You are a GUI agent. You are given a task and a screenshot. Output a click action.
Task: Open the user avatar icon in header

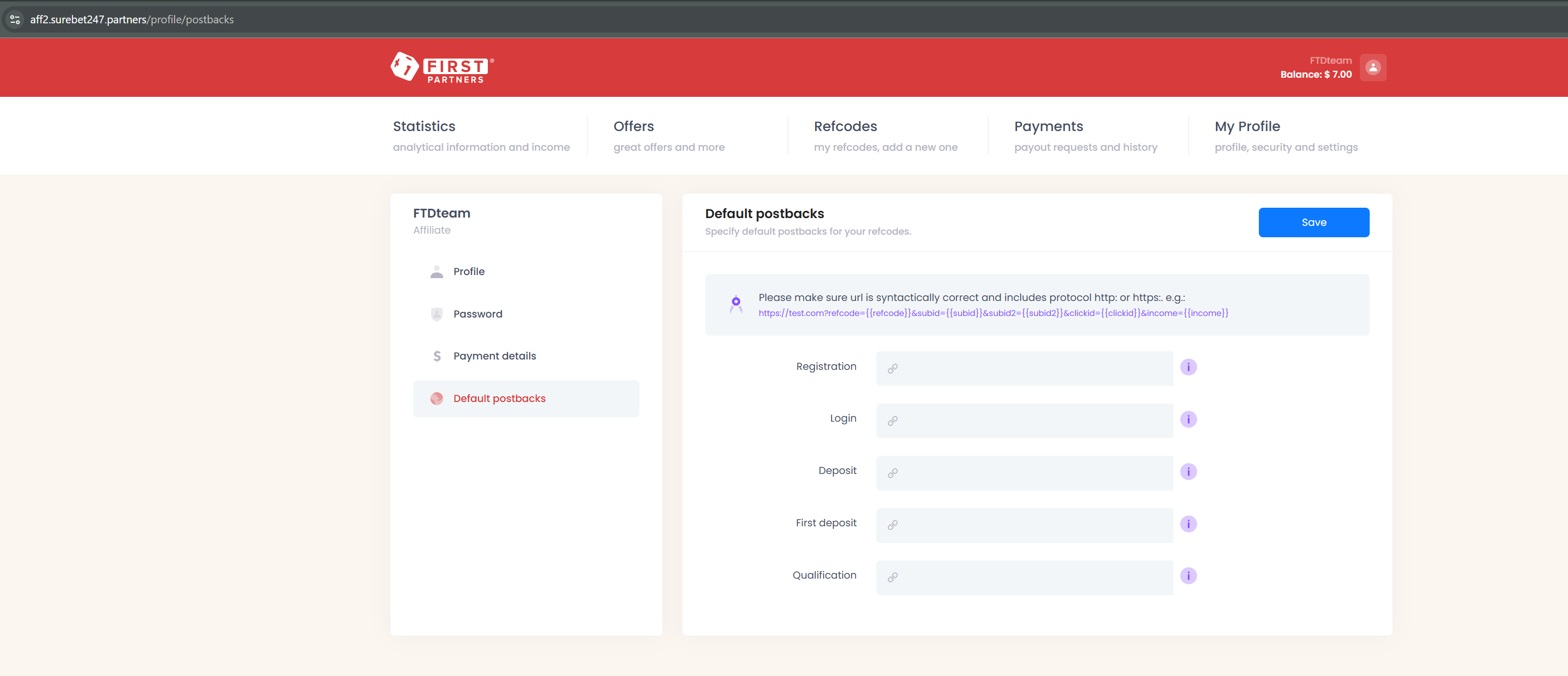point(1373,67)
